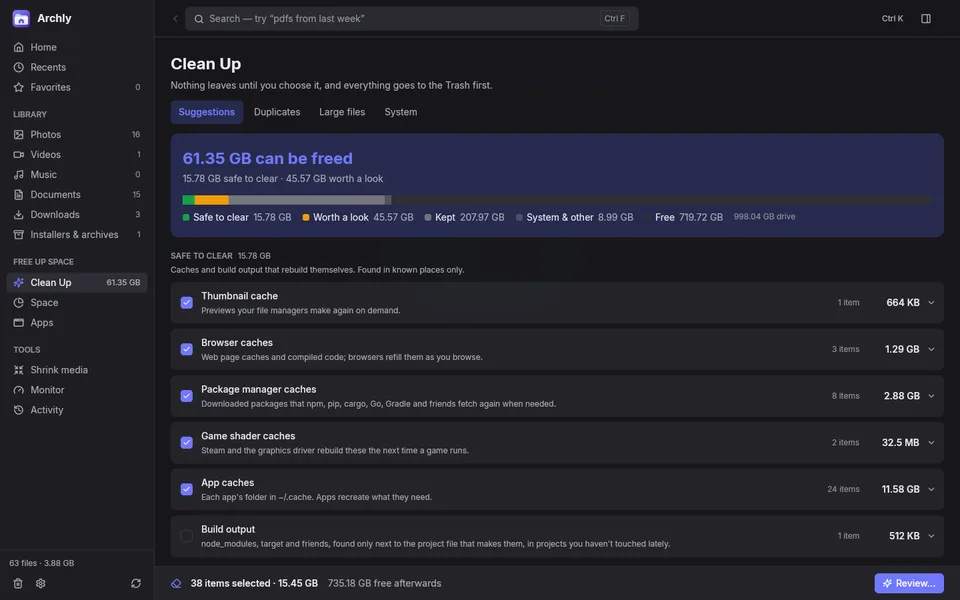Viewport: 960px width, 600px height.
Task: Toggle the side panel icon top right
Action: tap(926, 18)
